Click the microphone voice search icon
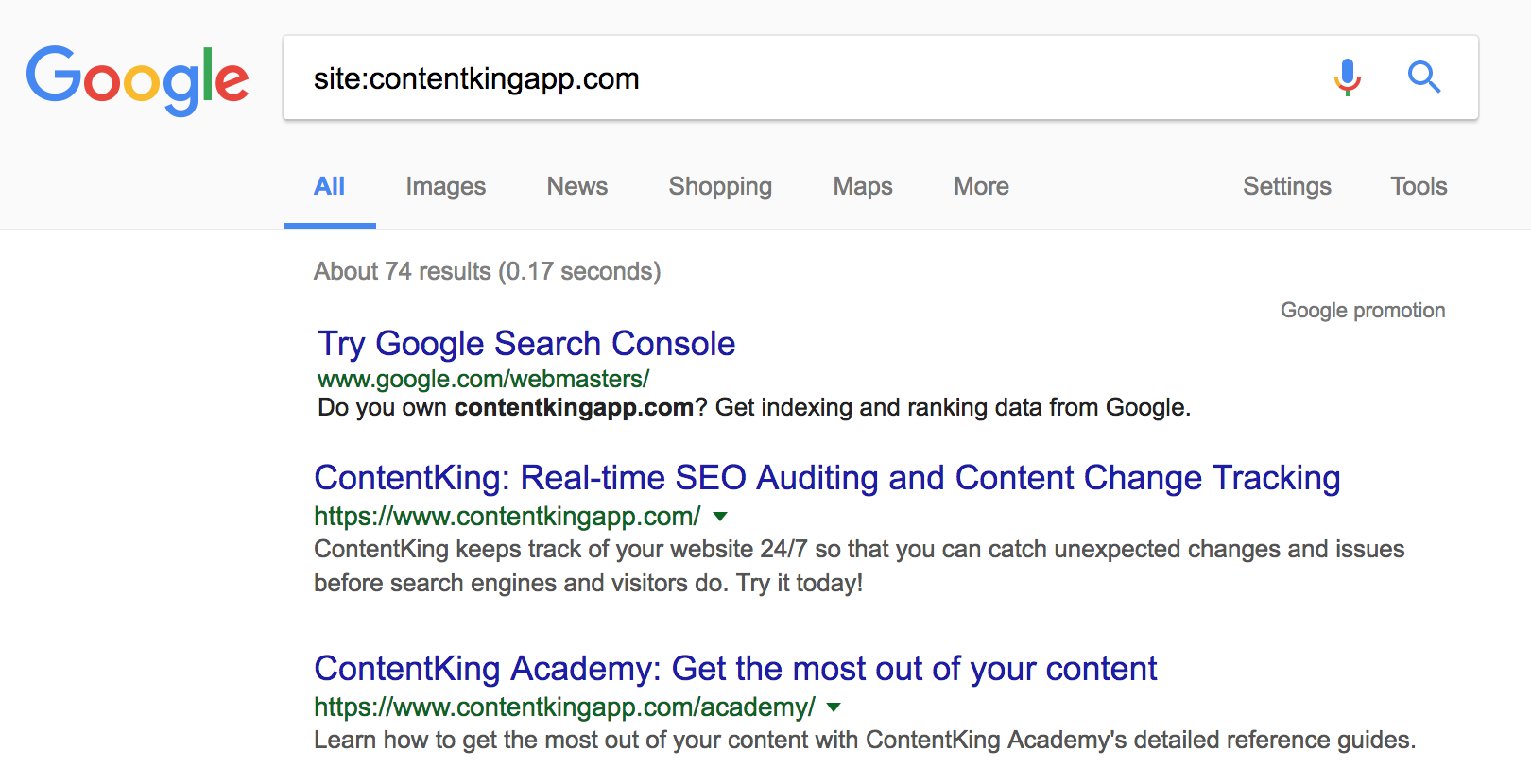 [1348, 77]
